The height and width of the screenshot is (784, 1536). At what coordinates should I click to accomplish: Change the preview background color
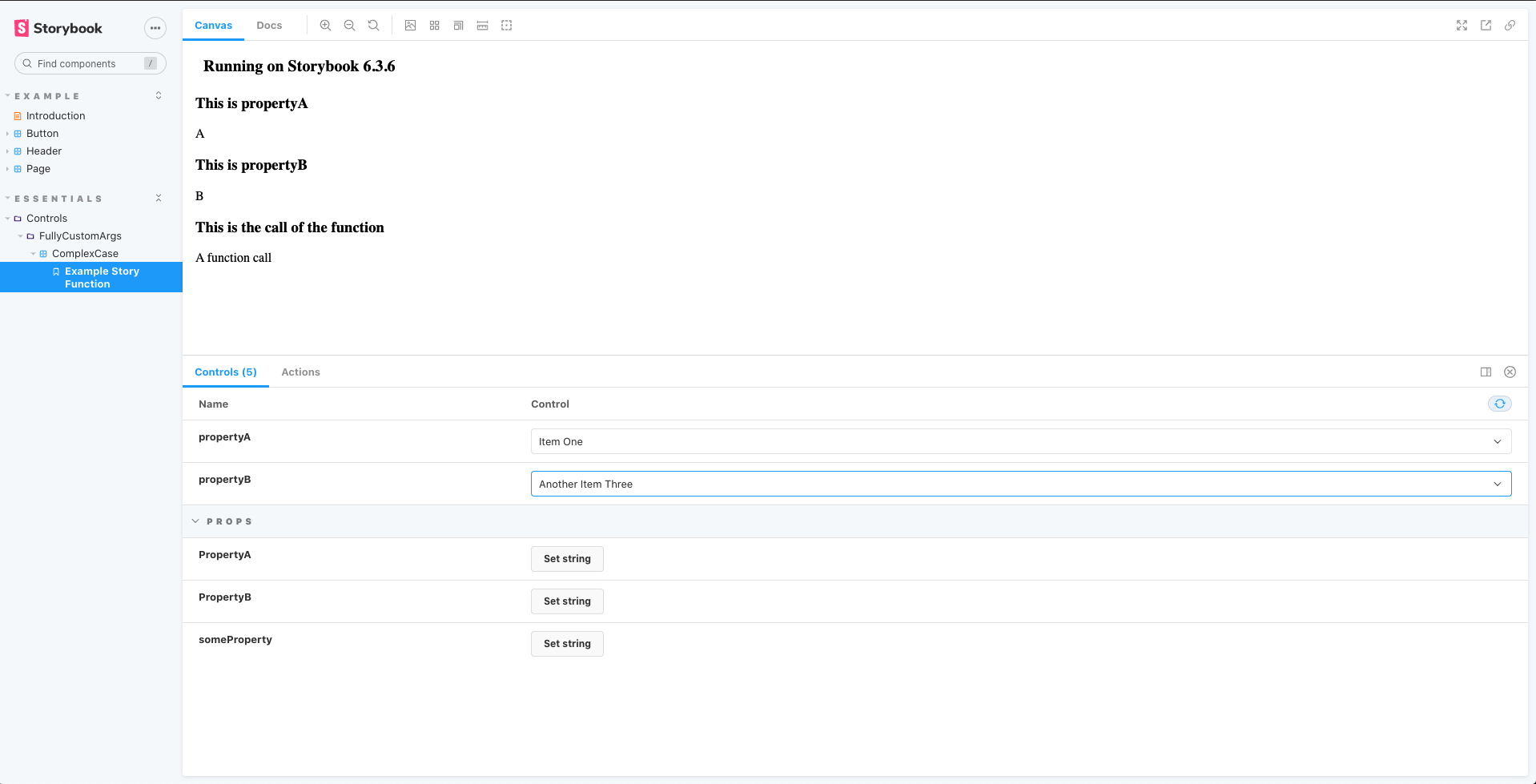click(410, 25)
